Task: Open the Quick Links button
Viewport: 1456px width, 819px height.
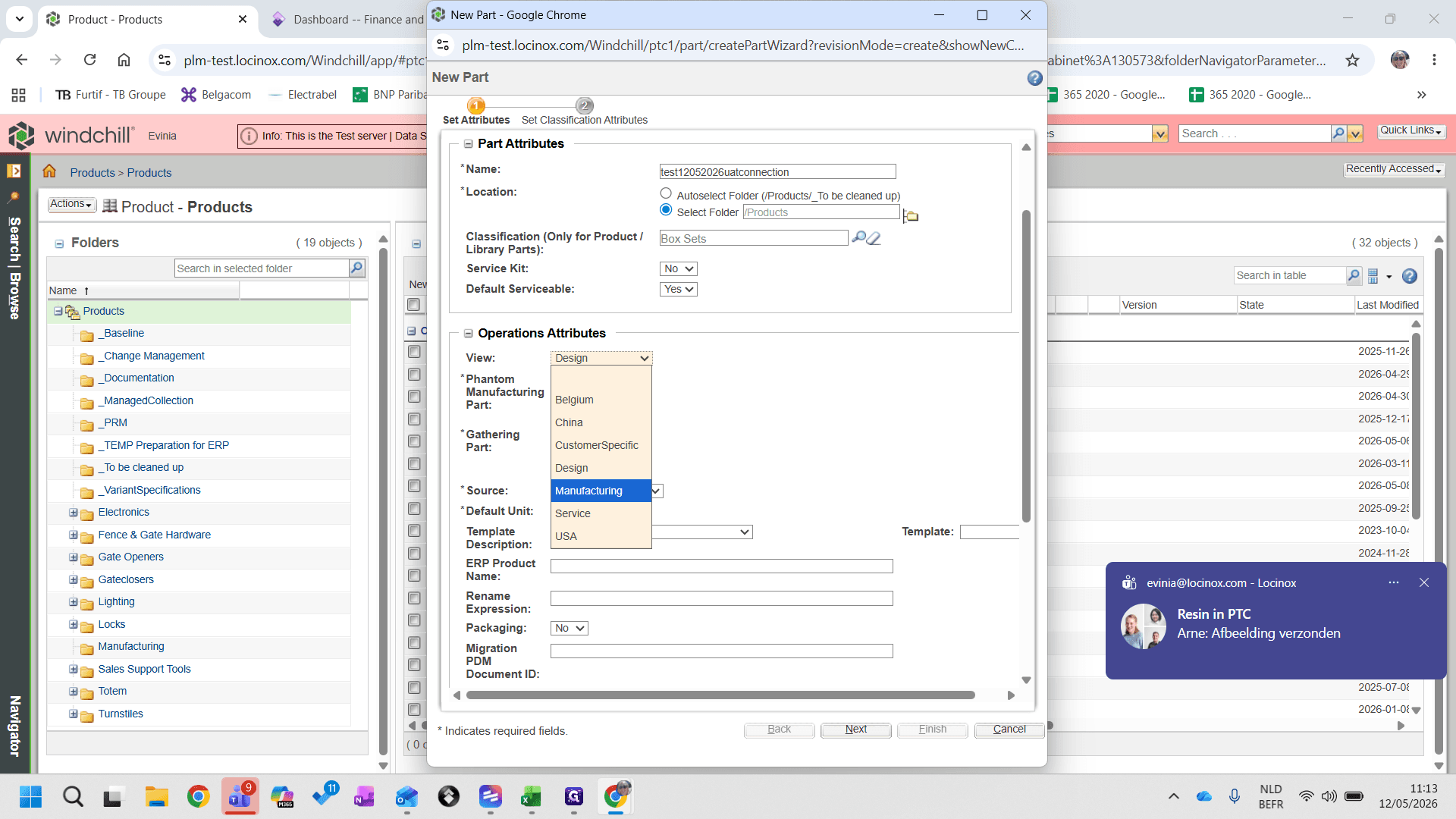Action: (x=1410, y=130)
